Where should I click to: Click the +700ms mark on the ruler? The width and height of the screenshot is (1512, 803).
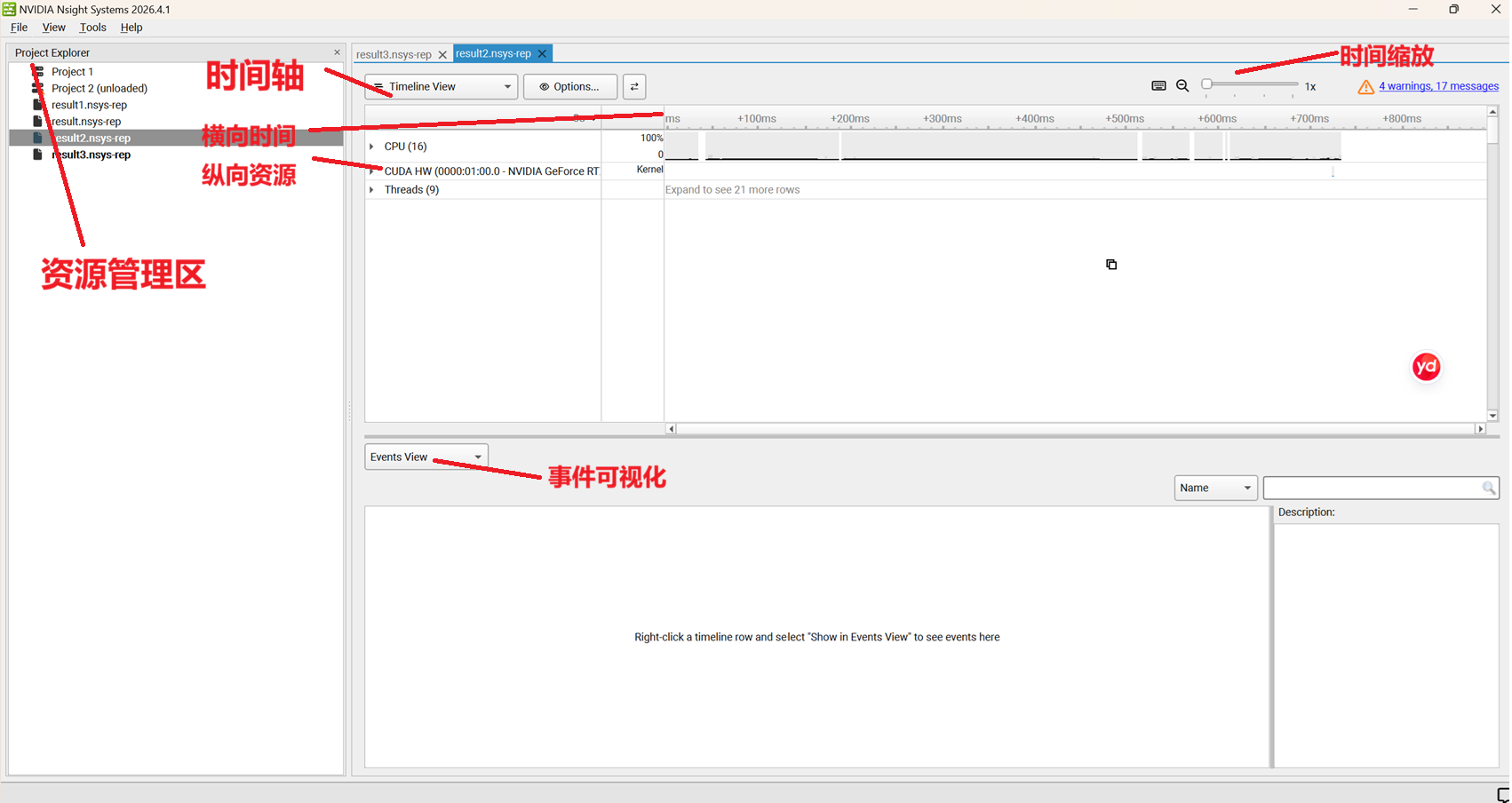click(x=1310, y=119)
